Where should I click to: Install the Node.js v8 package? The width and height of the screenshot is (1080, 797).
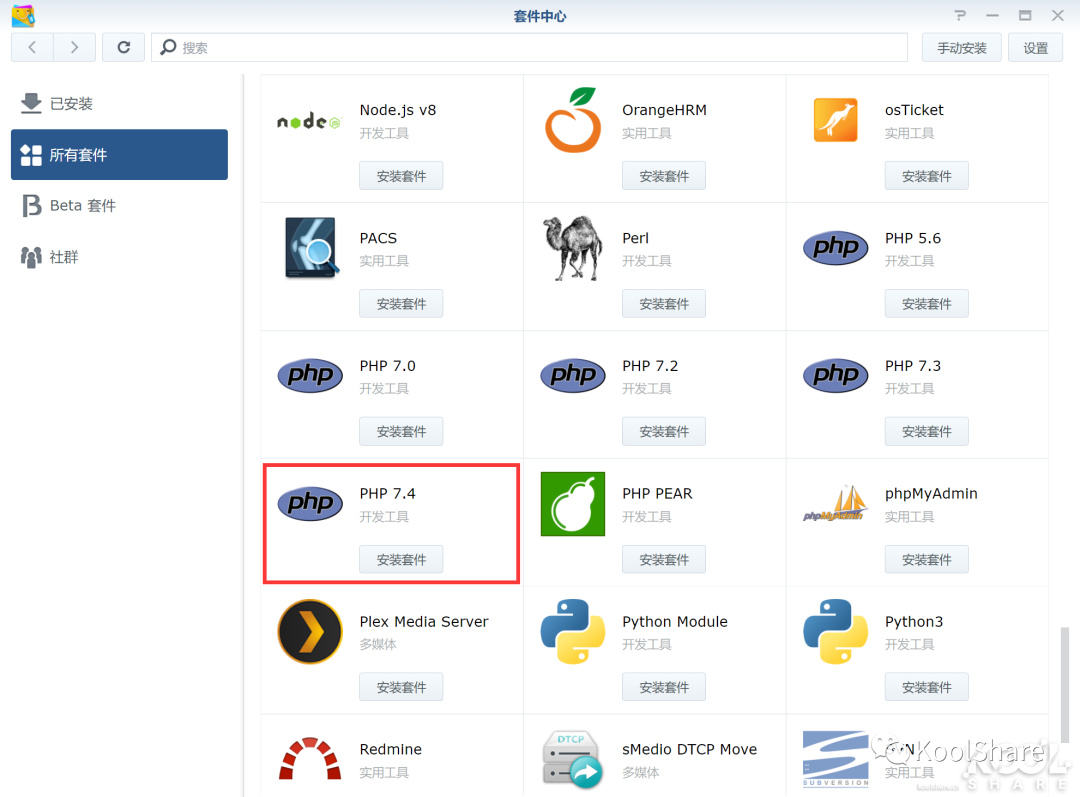tap(401, 176)
